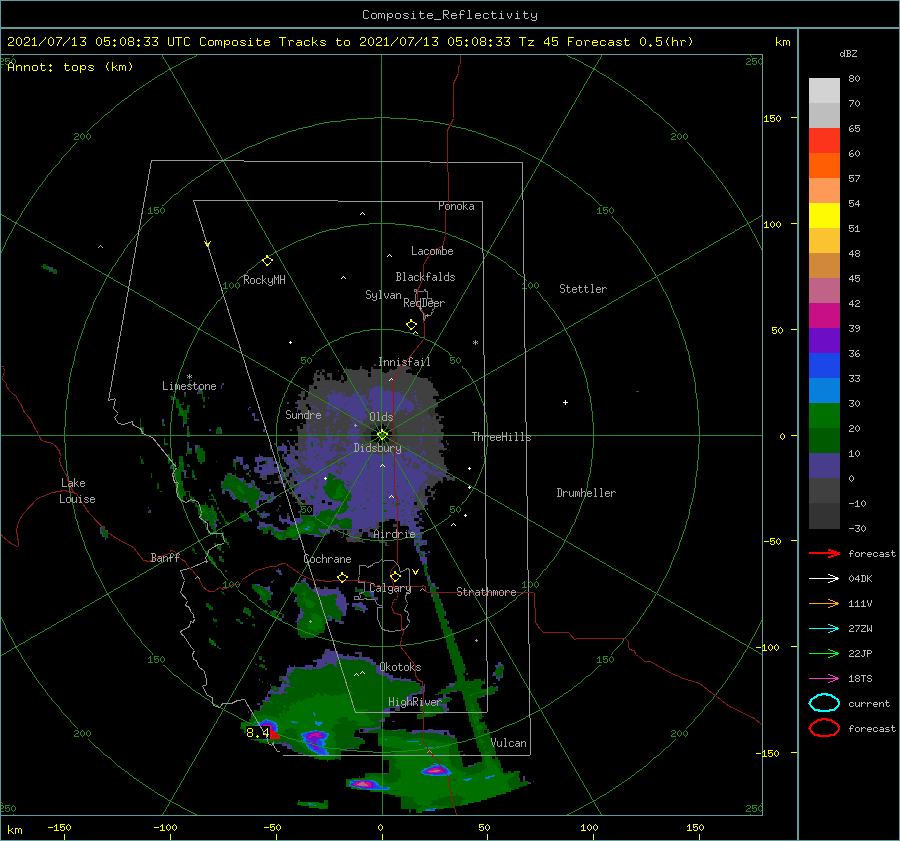Click the Vulcan label
Screen dimensions: 900x841
pyautogui.click(x=509, y=743)
